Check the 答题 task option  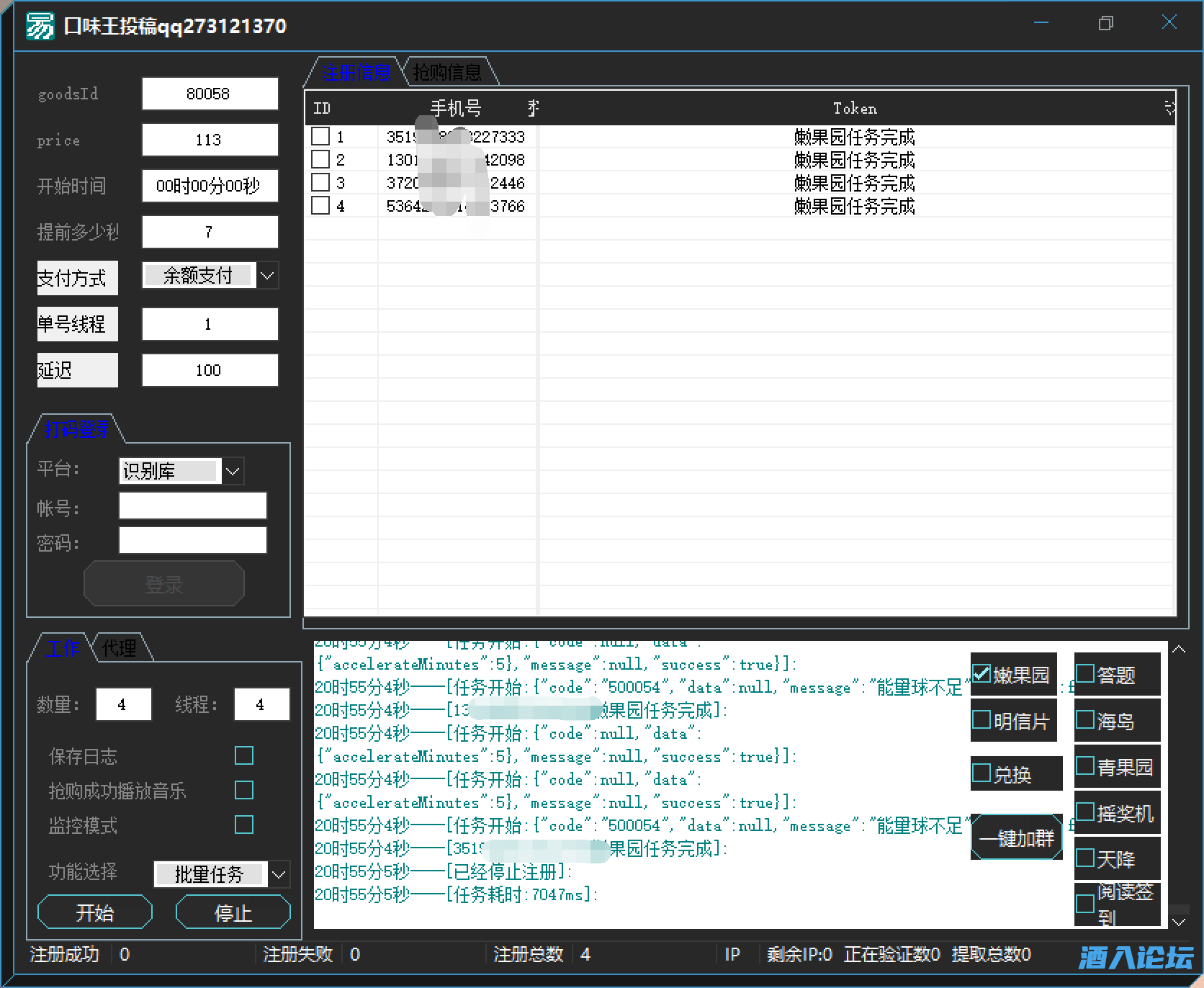point(1085,674)
